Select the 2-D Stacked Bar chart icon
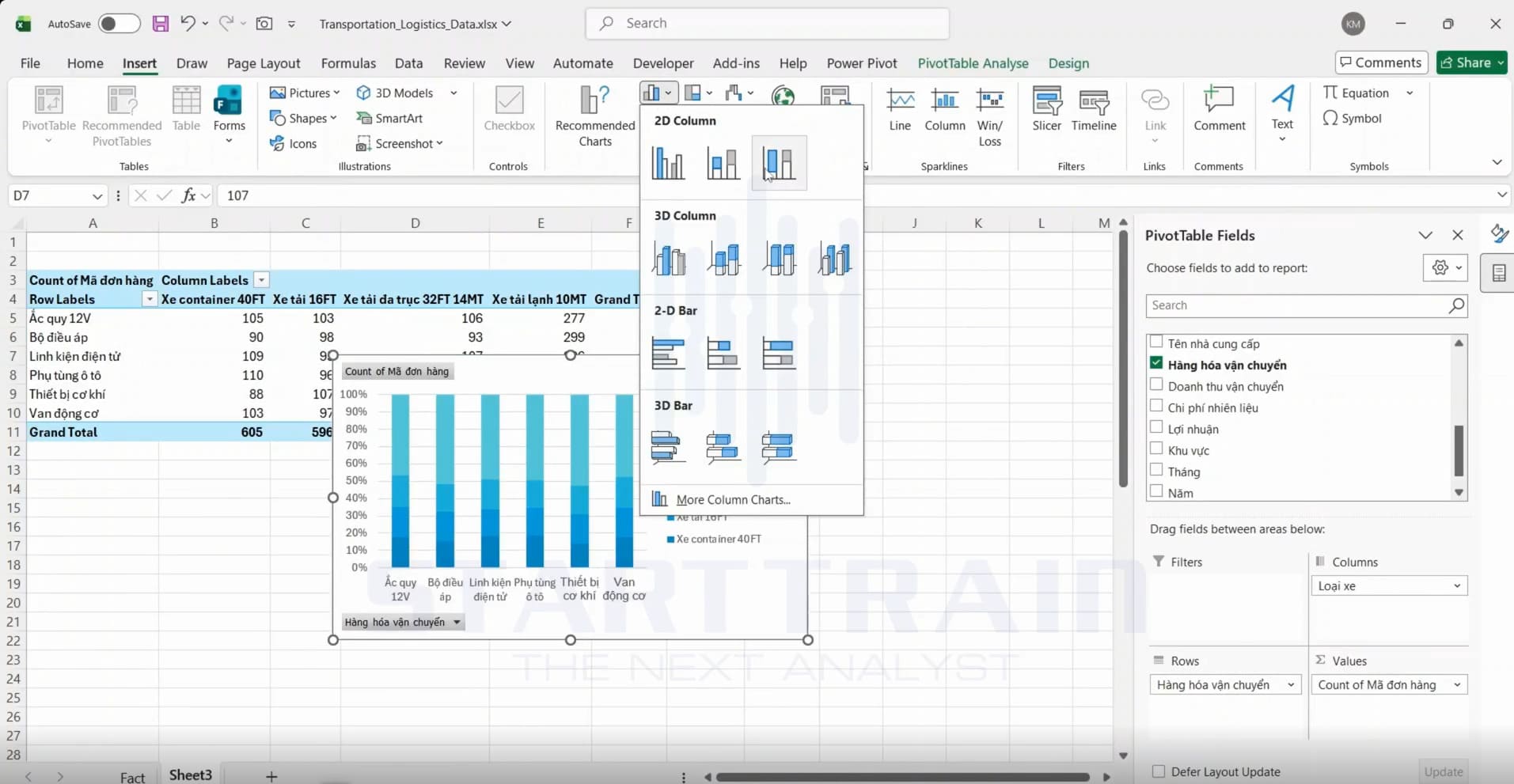This screenshot has height=784, width=1514. (x=723, y=354)
